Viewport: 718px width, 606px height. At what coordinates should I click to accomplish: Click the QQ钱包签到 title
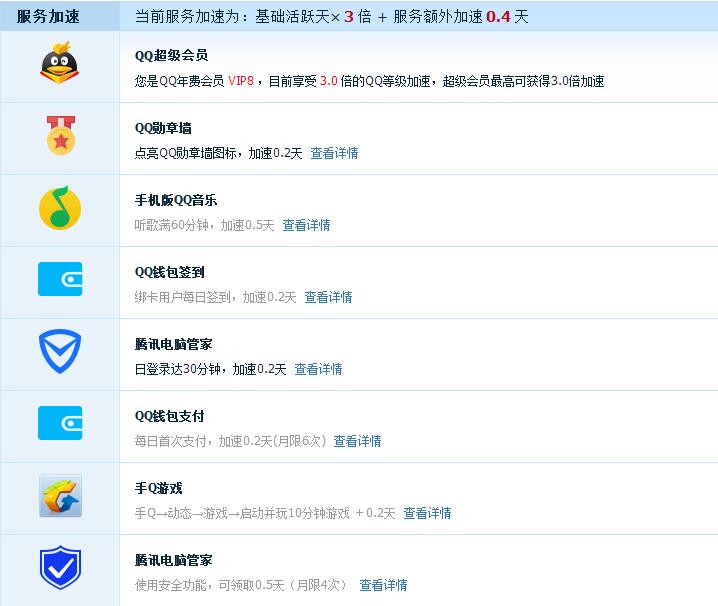click(x=169, y=272)
